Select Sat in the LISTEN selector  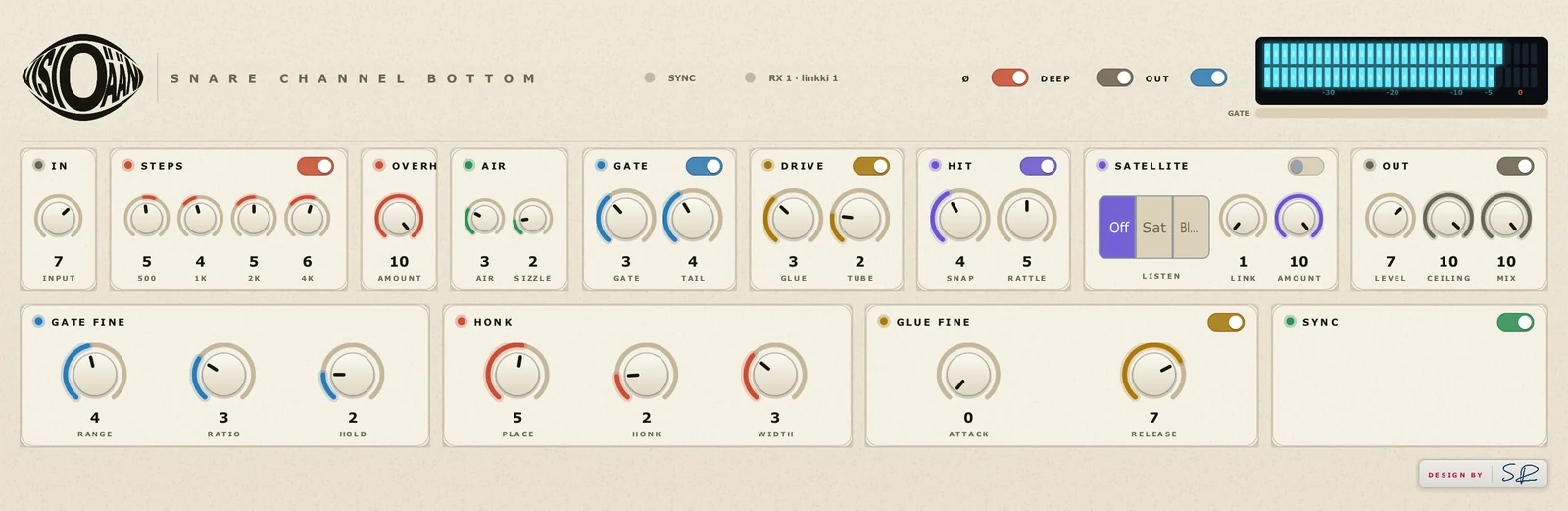click(x=1154, y=227)
